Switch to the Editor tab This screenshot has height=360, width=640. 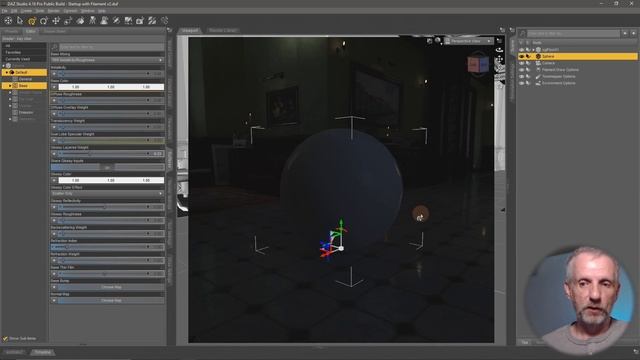[x=31, y=31]
